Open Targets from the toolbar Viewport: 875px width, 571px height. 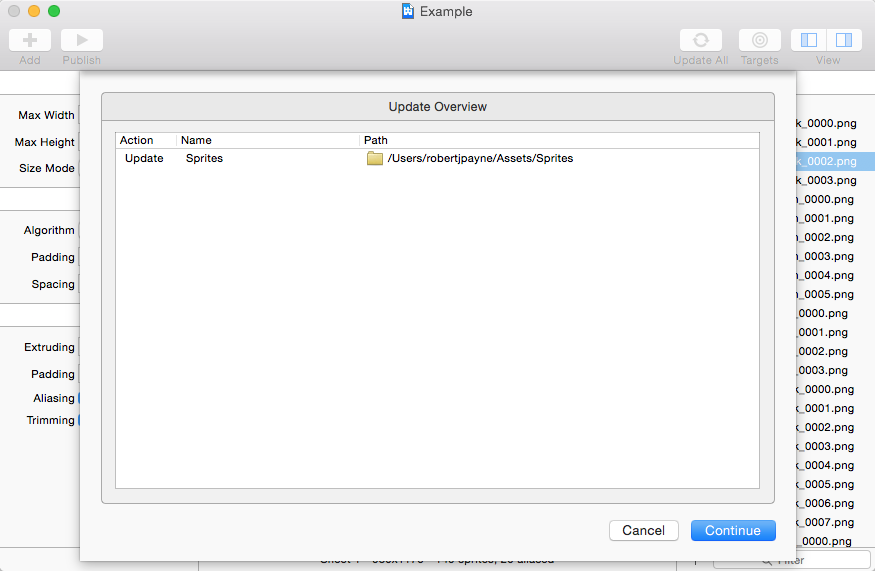(759, 40)
